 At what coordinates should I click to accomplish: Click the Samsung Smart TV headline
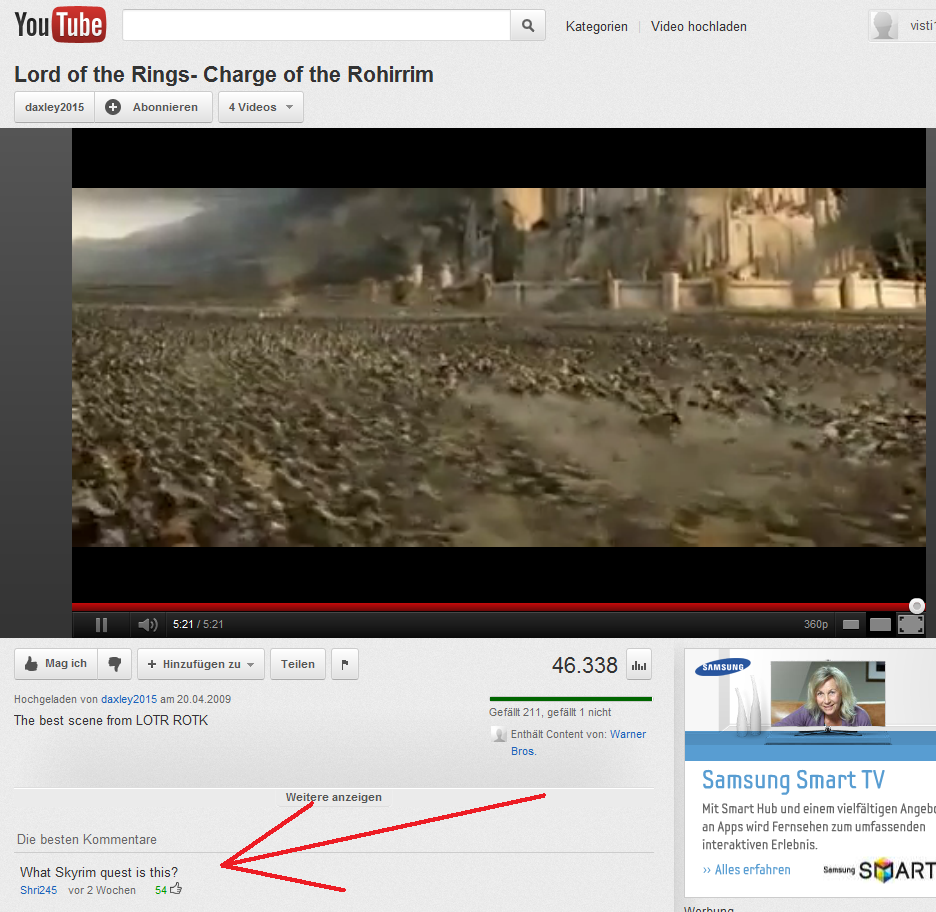pyautogui.click(x=793, y=780)
